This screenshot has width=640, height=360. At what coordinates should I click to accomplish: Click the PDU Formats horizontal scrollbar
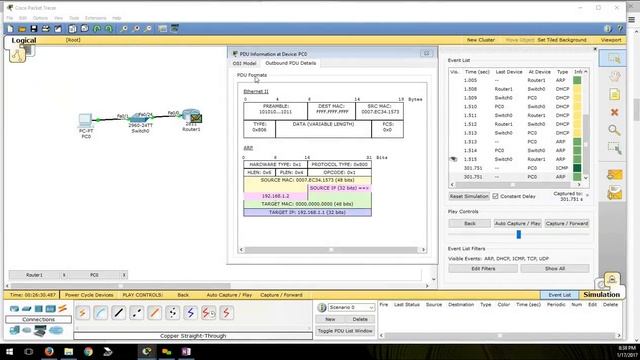(x=332, y=249)
